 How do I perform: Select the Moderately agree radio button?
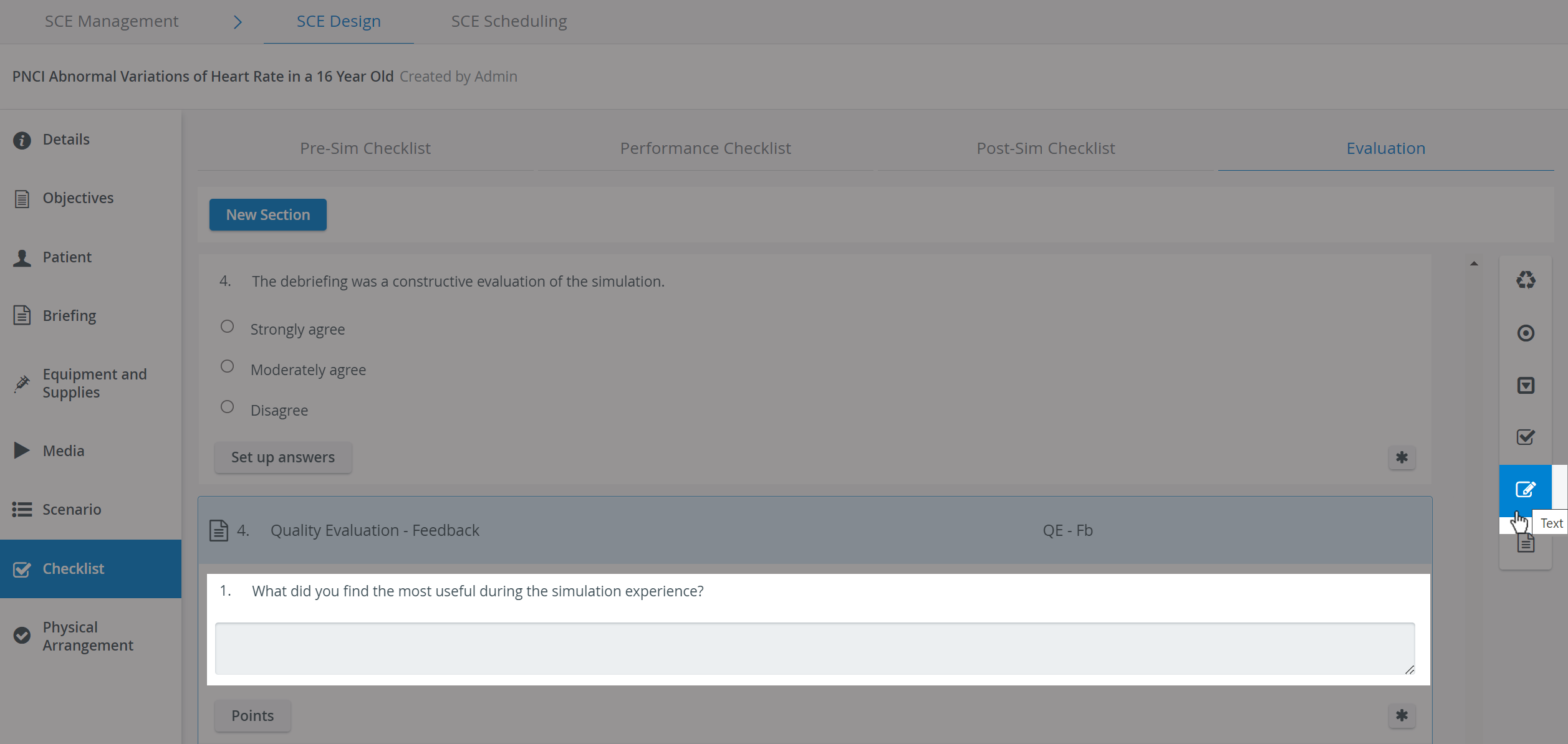tap(227, 366)
